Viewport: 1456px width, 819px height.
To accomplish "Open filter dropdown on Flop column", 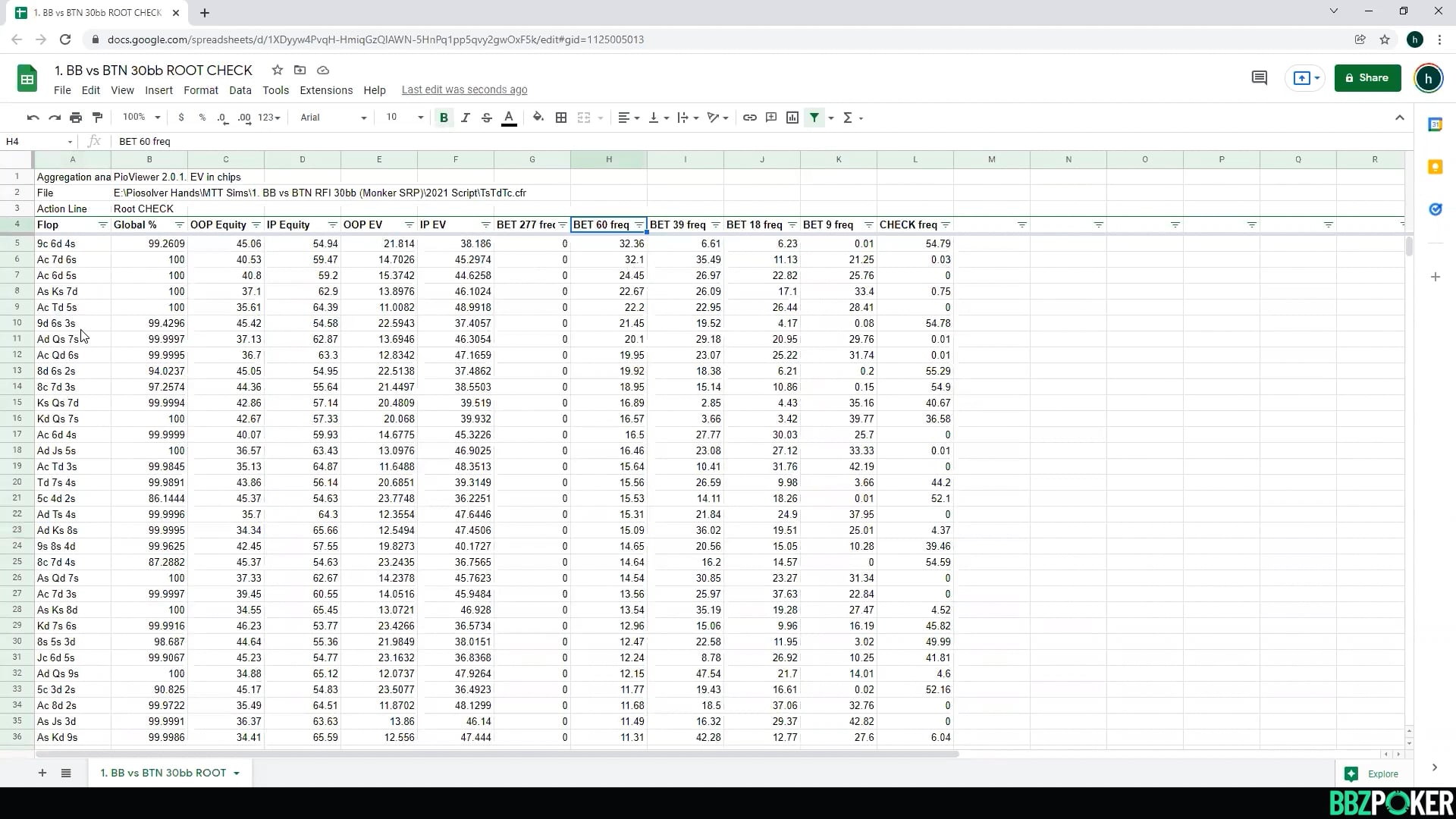I will (103, 225).
